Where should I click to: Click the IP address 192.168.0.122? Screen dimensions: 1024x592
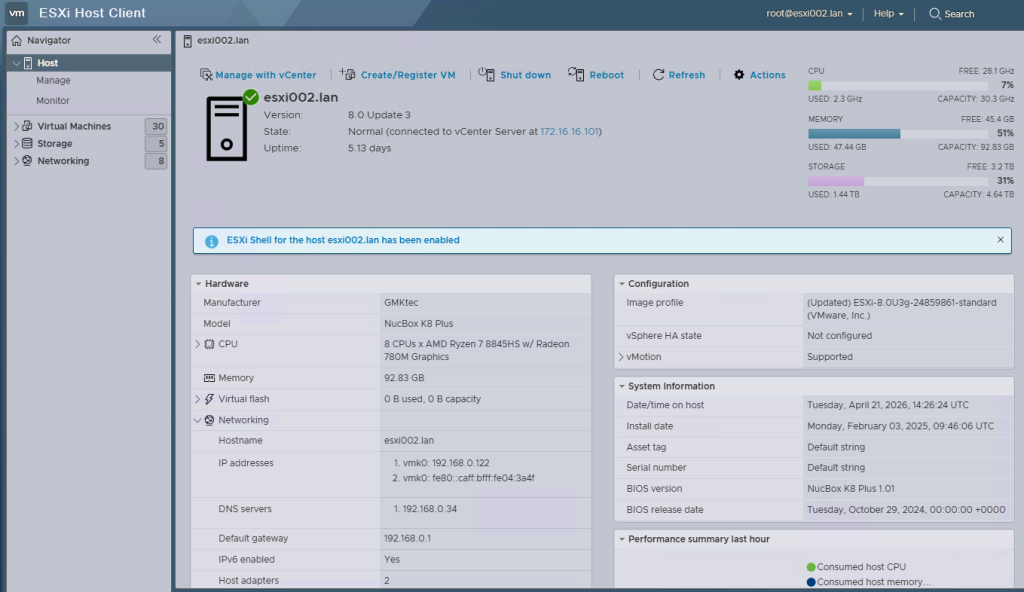pyautogui.click(x=460, y=463)
